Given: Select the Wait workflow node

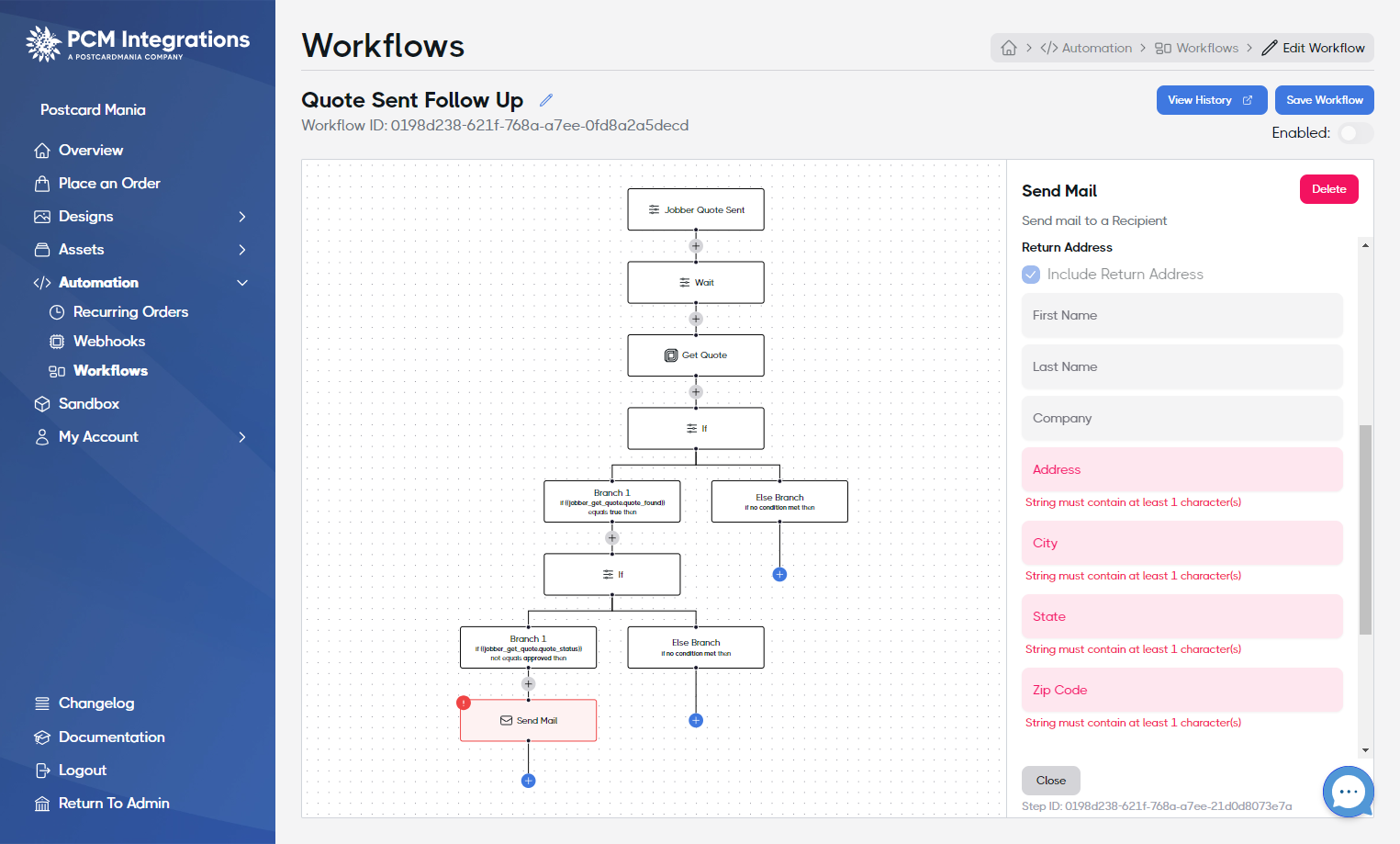Looking at the screenshot, I should click(696, 283).
